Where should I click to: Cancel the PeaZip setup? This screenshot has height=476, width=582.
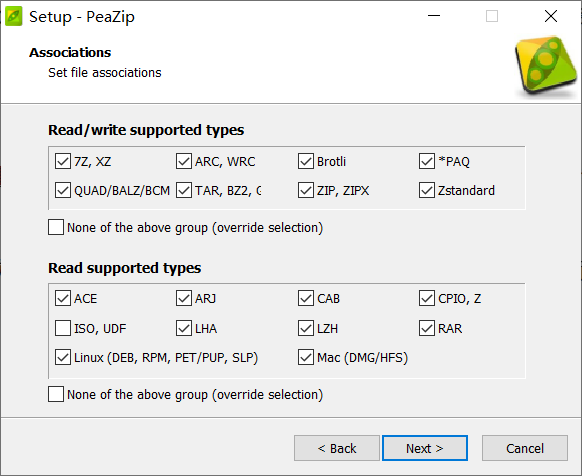tap(525, 448)
